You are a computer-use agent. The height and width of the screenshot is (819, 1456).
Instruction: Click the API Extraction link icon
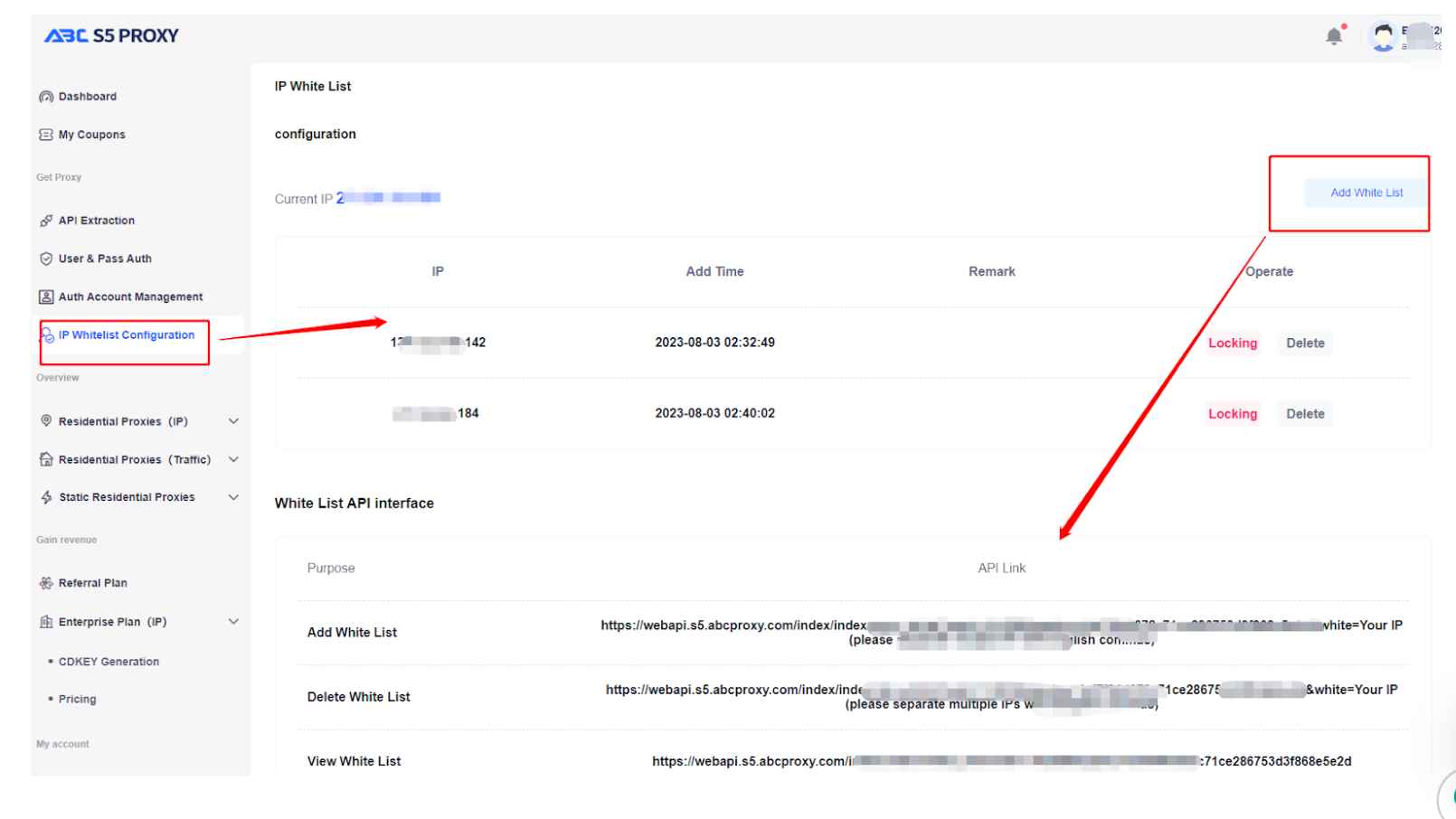point(46,221)
